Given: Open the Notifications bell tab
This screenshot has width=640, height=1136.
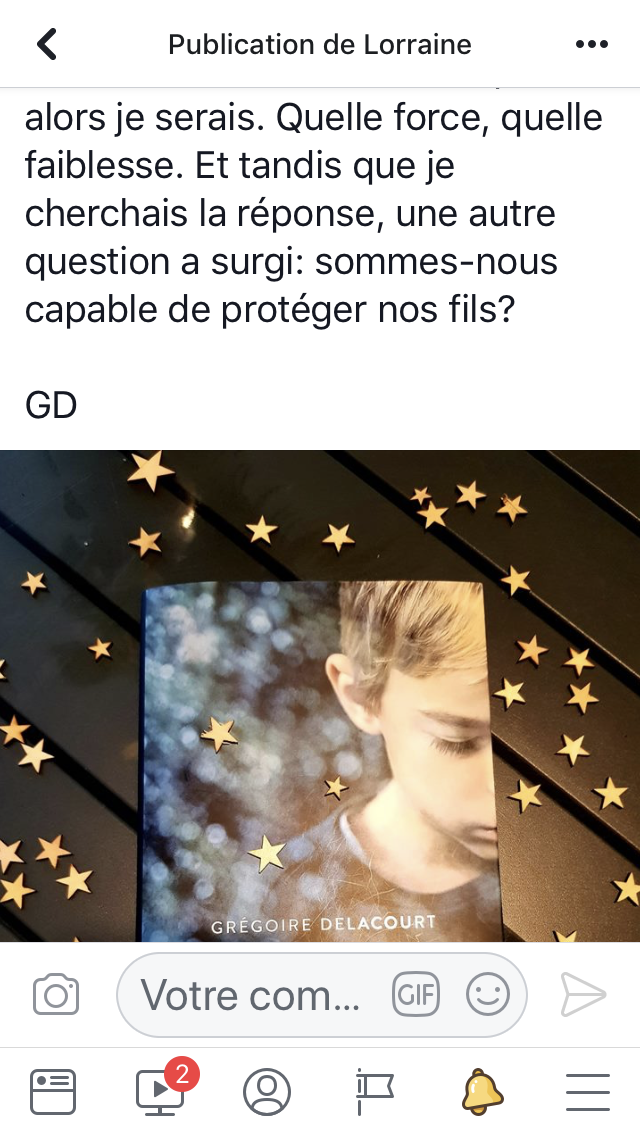Looking at the screenshot, I should tap(482, 1091).
